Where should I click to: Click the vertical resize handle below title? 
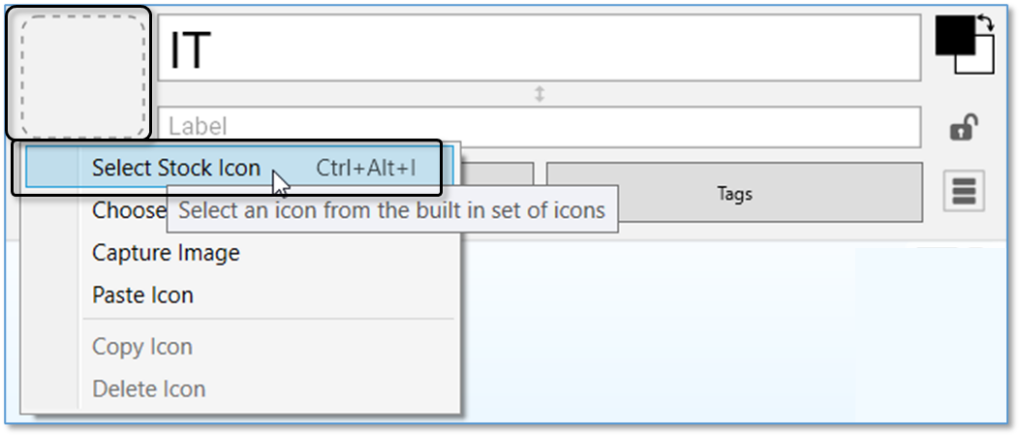click(x=540, y=94)
